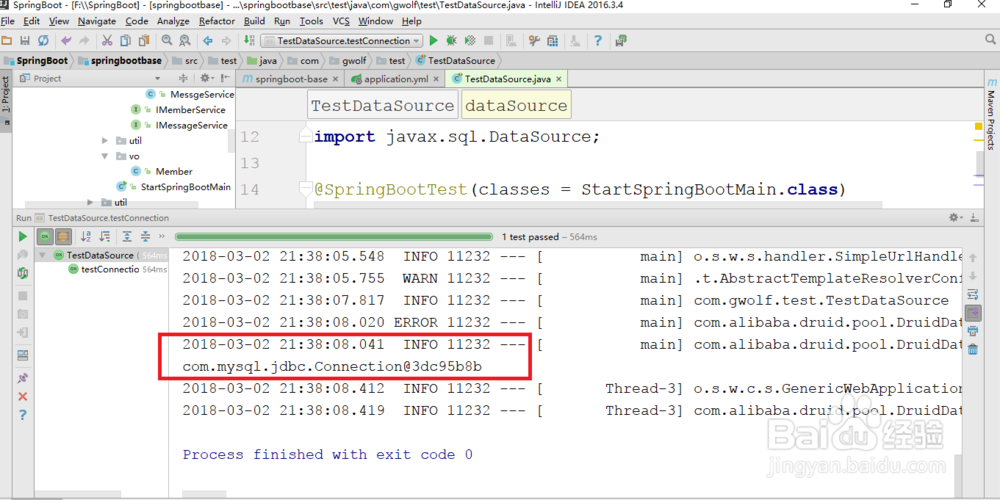Expand all test tree nodes
Screen dimensions: 1000x500
[128, 237]
